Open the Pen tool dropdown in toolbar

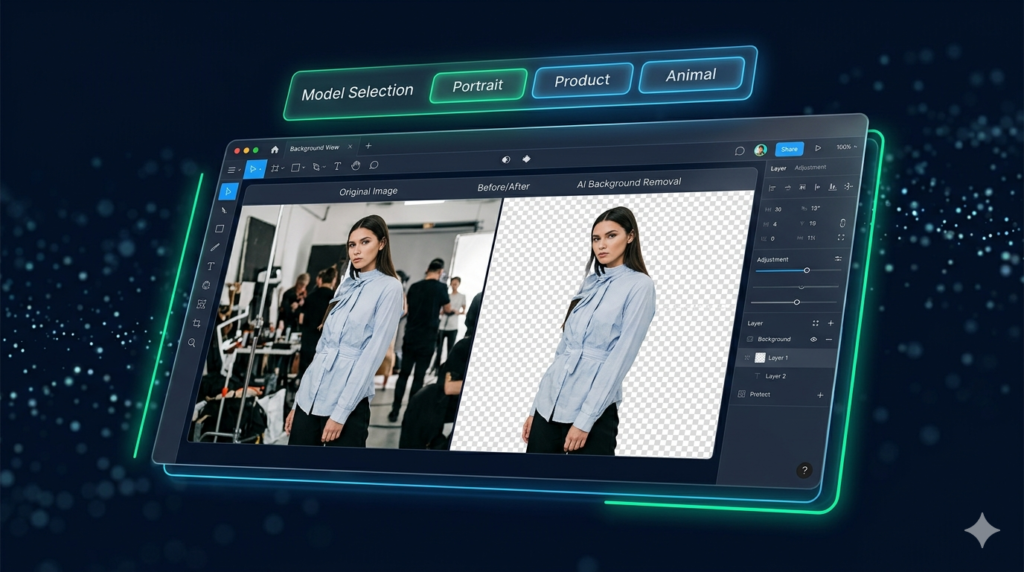click(x=318, y=167)
